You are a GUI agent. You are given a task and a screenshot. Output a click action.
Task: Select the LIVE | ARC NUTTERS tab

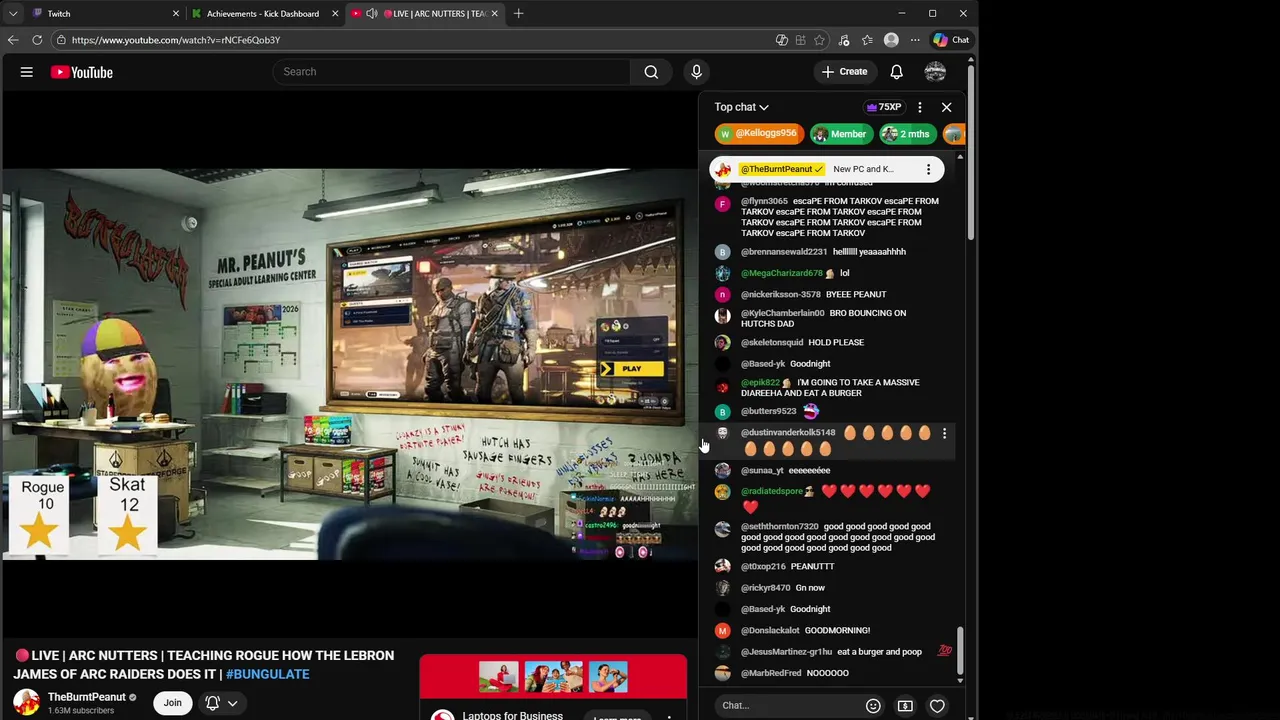(423, 14)
